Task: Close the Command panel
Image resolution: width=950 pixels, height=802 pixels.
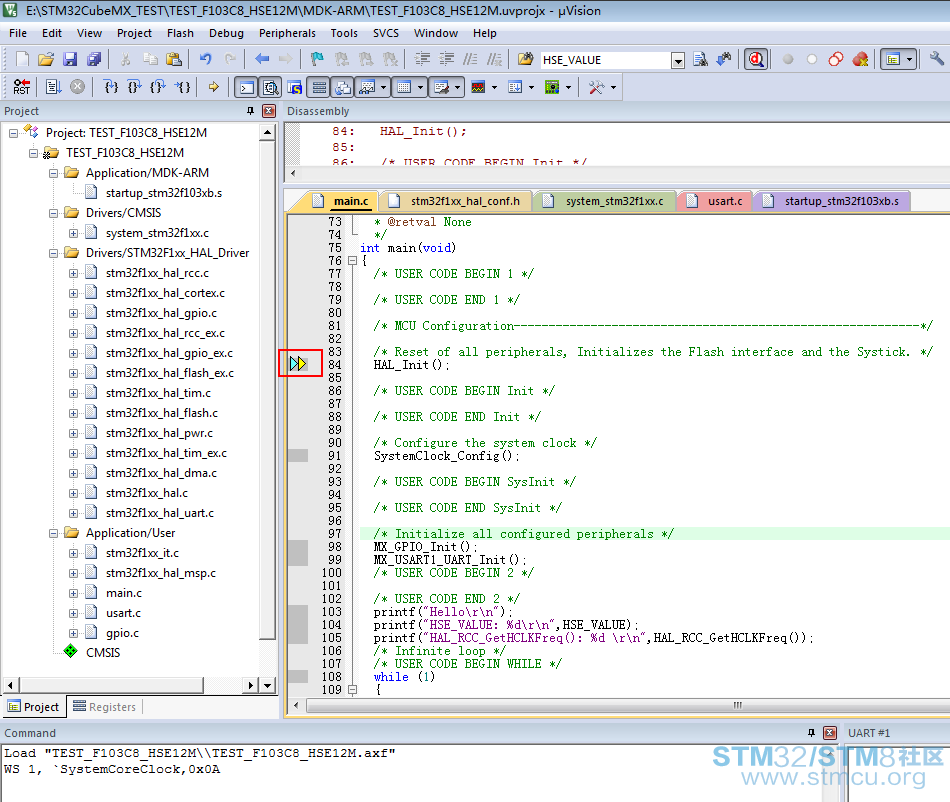Action: (x=830, y=733)
